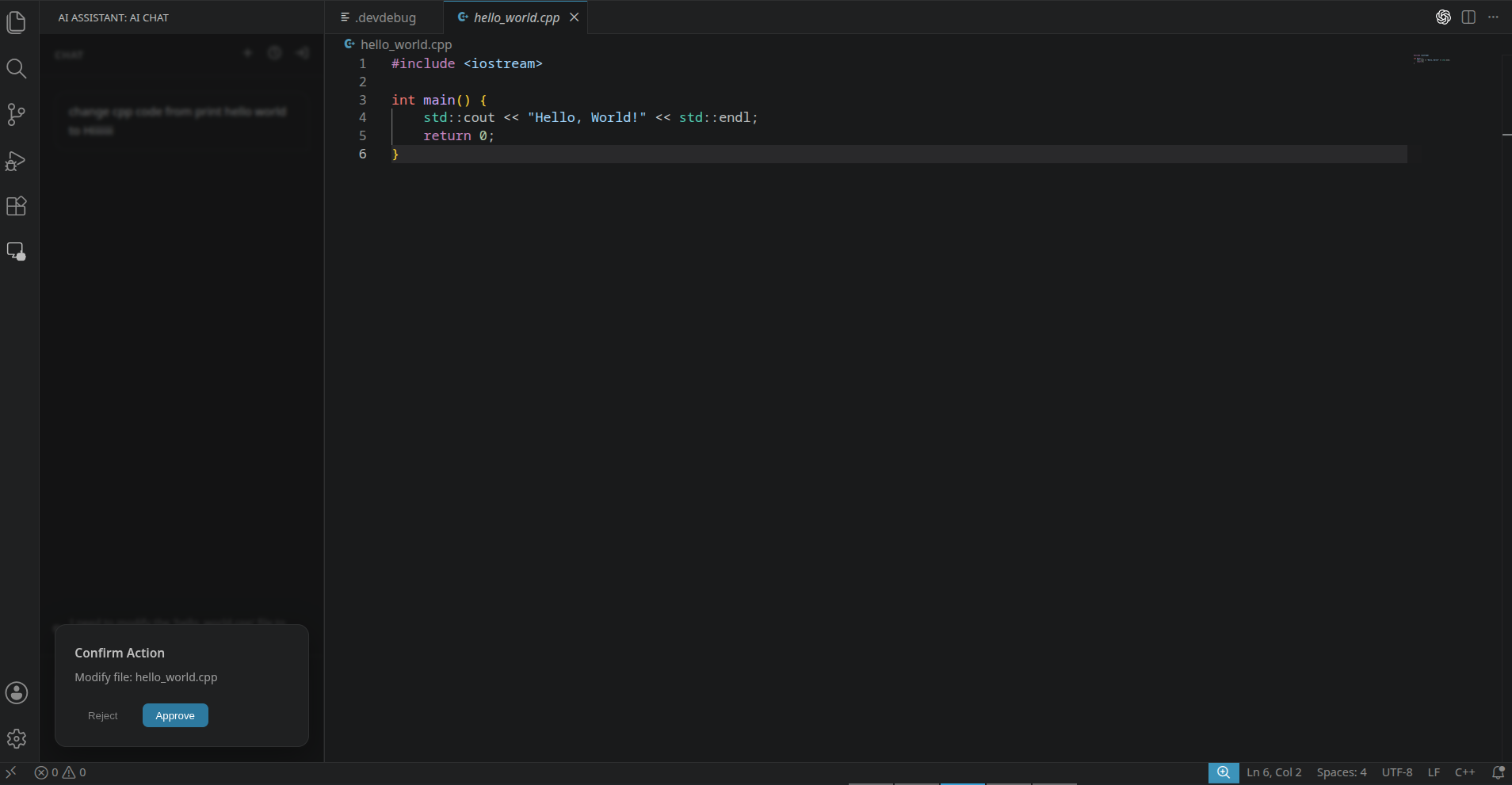
Task: Click the chat history clock icon
Action: tap(275, 53)
